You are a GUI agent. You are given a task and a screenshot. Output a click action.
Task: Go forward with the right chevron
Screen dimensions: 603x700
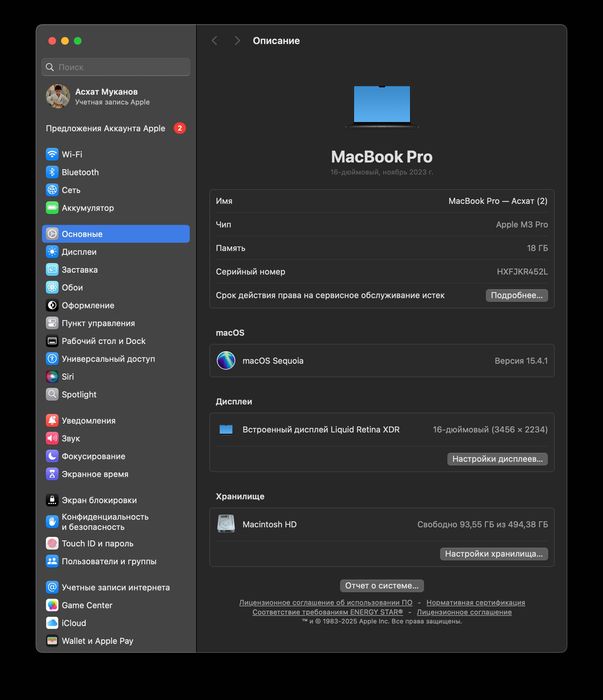237,41
